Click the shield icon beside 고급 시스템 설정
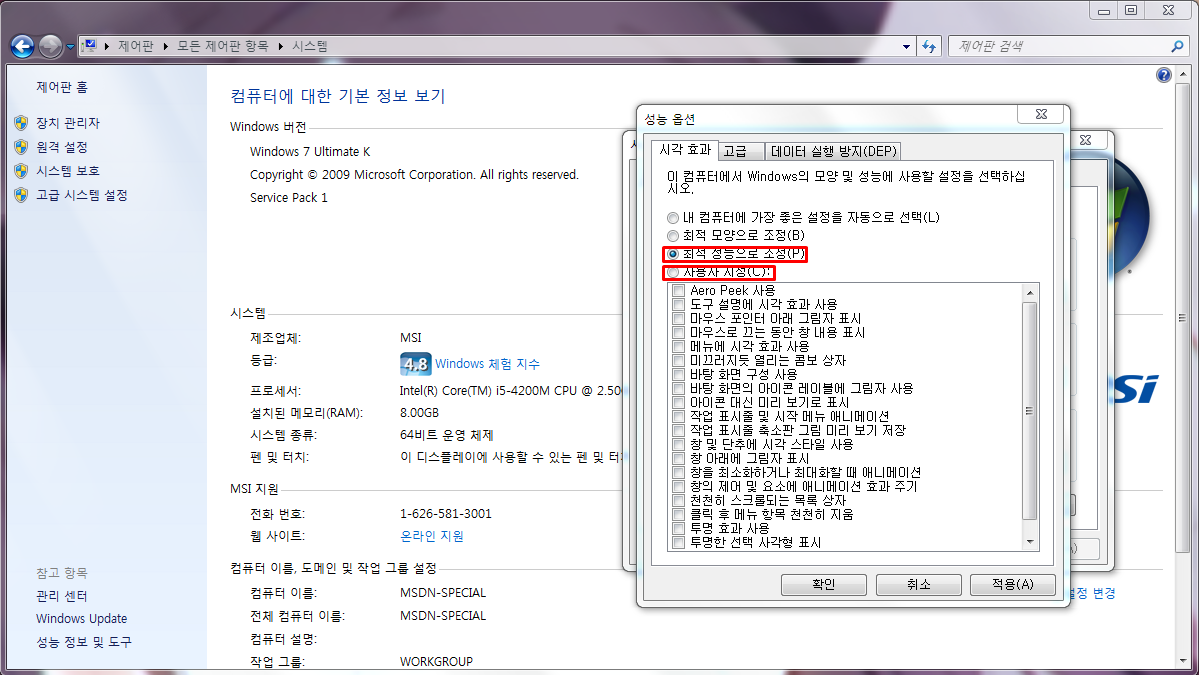This screenshot has height=675, width=1199. pos(21,195)
